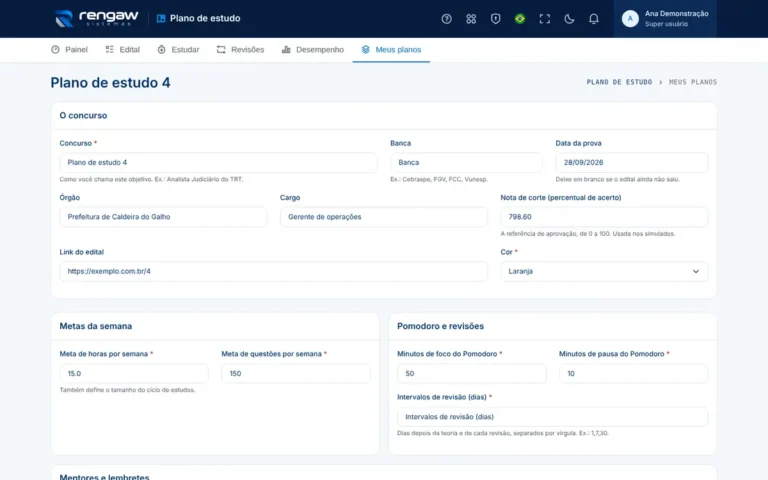Toggle fullscreen mode icon

[x=544, y=19]
